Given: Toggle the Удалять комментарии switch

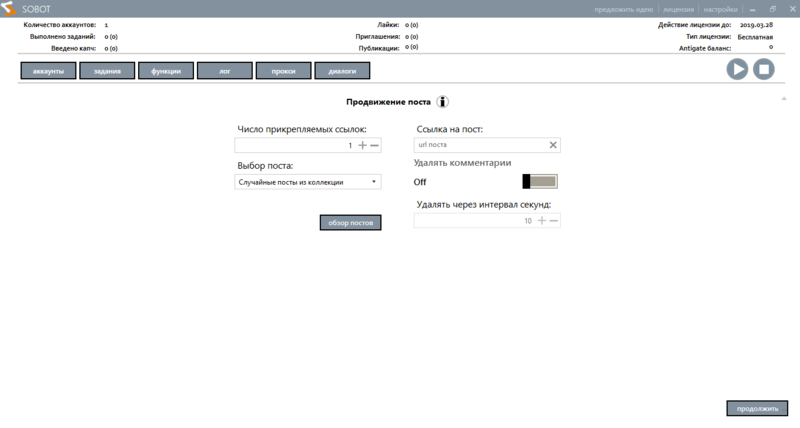Looking at the screenshot, I should (x=540, y=181).
